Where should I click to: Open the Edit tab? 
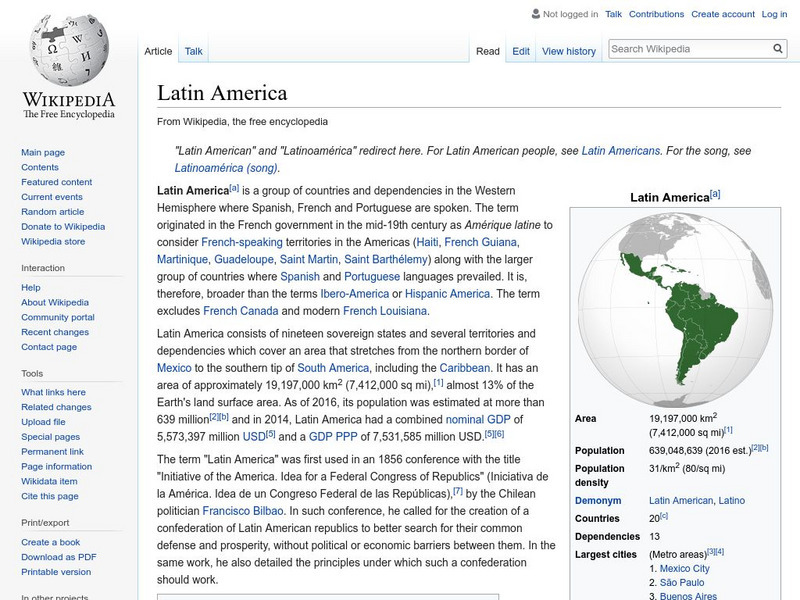tap(521, 51)
